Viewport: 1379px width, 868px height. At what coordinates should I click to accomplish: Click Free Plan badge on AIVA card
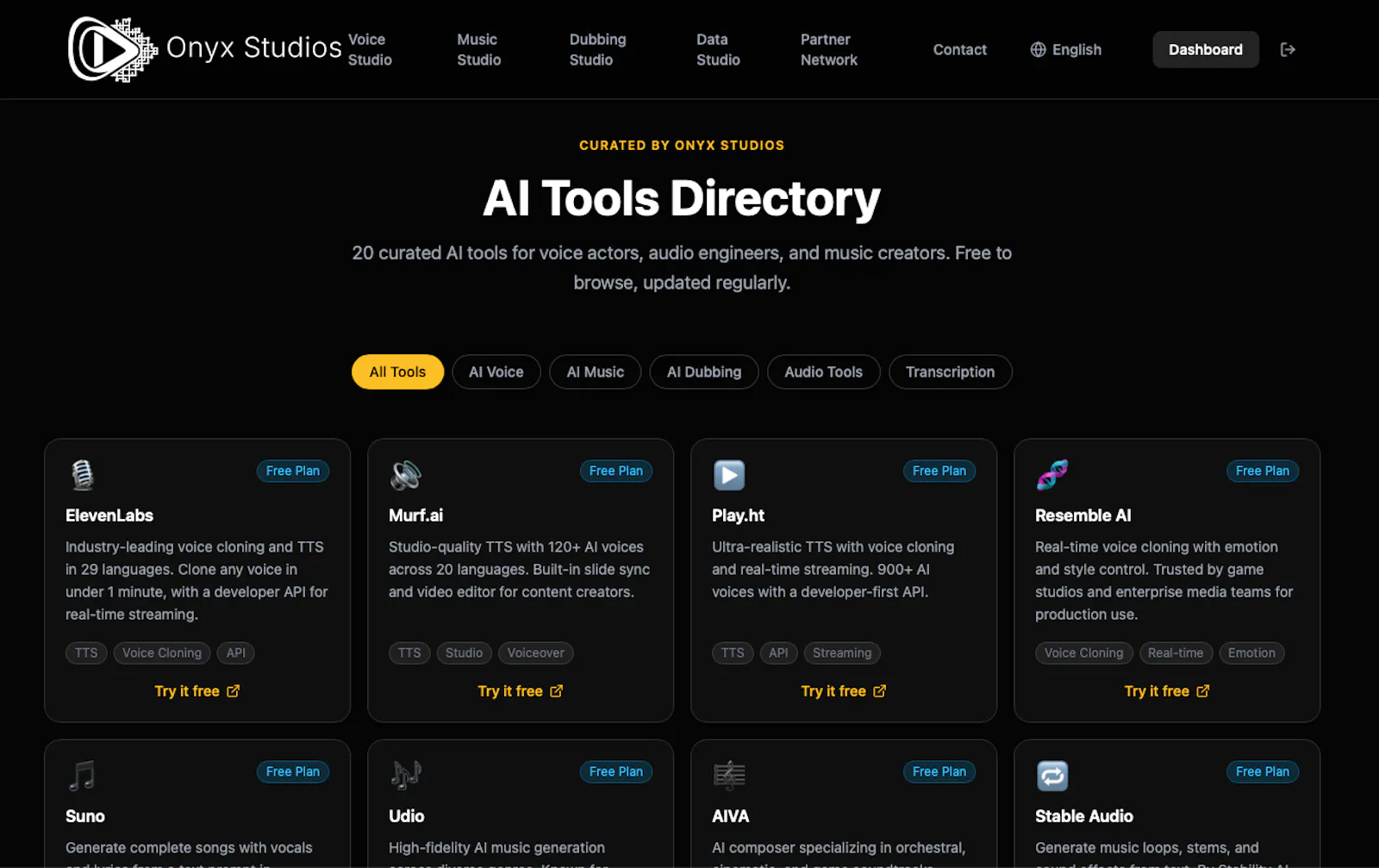point(939,771)
